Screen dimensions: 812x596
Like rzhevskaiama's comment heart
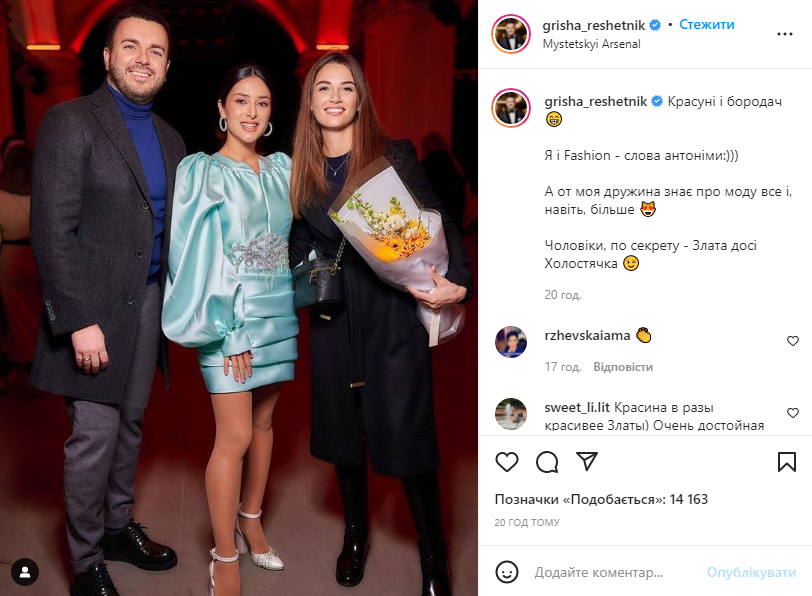[792, 341]
